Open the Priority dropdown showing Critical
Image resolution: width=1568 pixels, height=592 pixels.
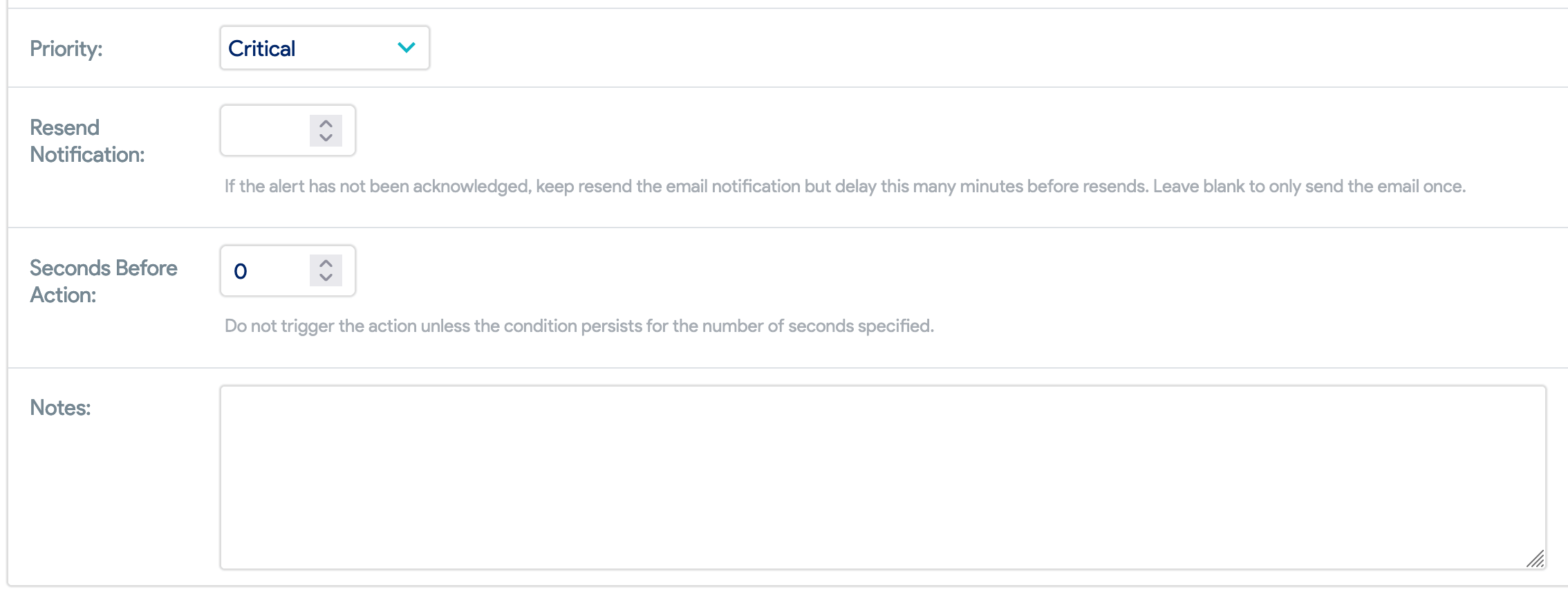pyautogui.click(x=324, y=48)
